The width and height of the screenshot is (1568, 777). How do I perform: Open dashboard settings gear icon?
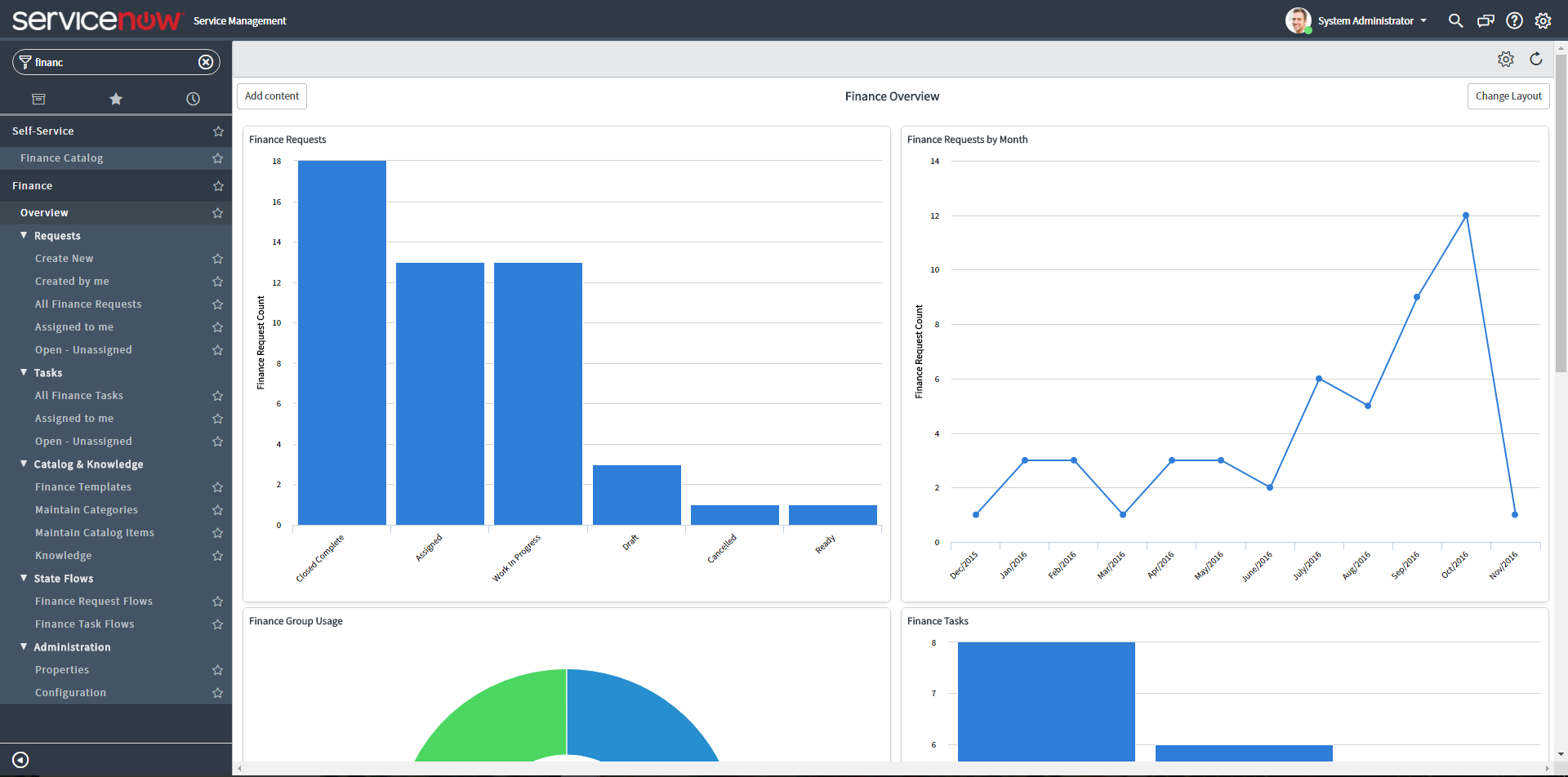(1506, 59)
